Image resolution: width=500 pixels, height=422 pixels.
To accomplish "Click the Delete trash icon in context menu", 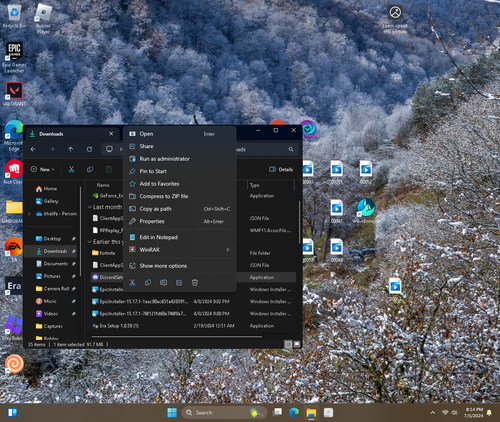I will click(x=195, y=283).
